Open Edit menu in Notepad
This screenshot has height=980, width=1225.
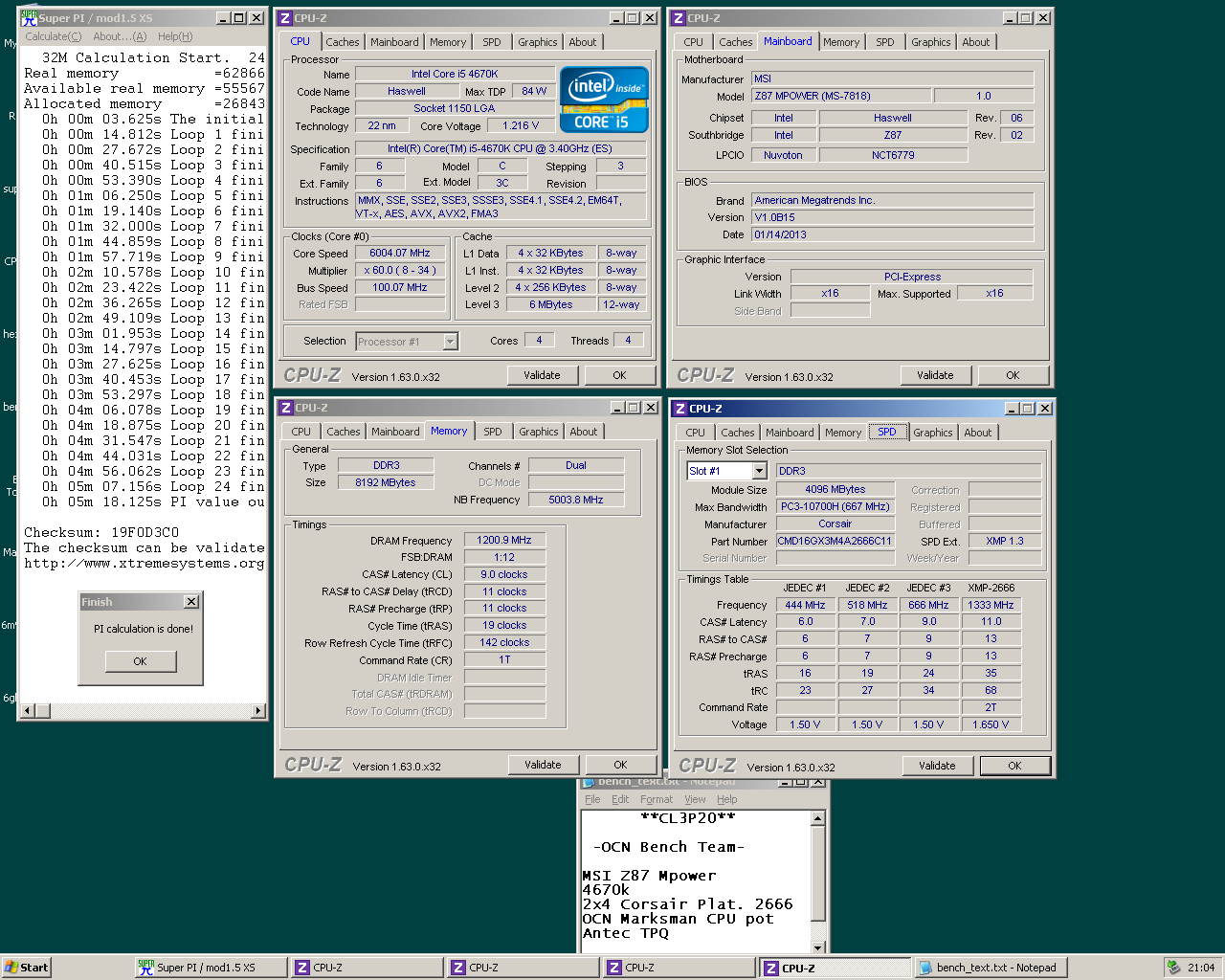[x=620, y=799]
